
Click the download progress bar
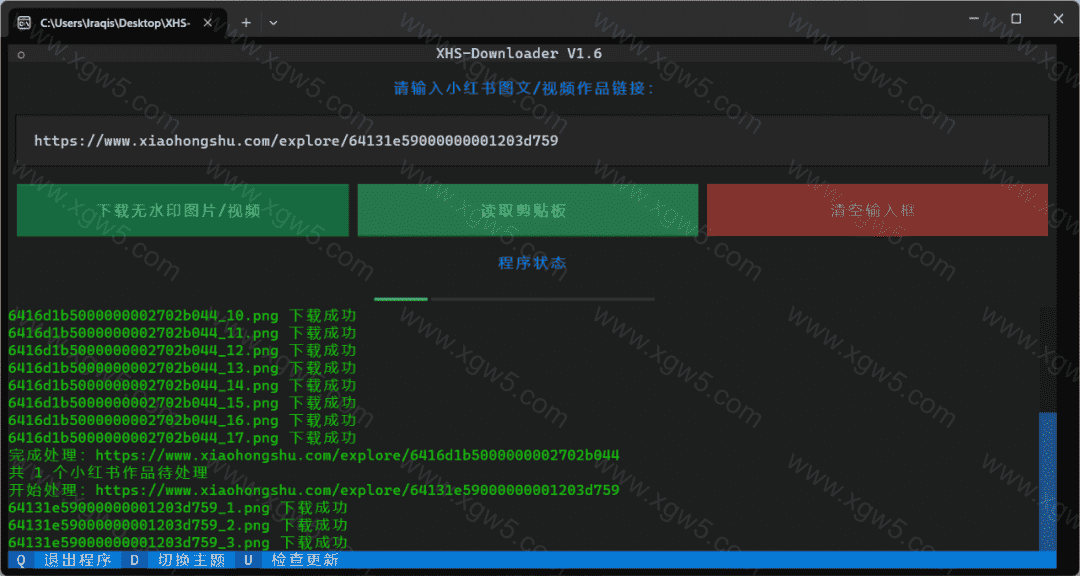514,298
